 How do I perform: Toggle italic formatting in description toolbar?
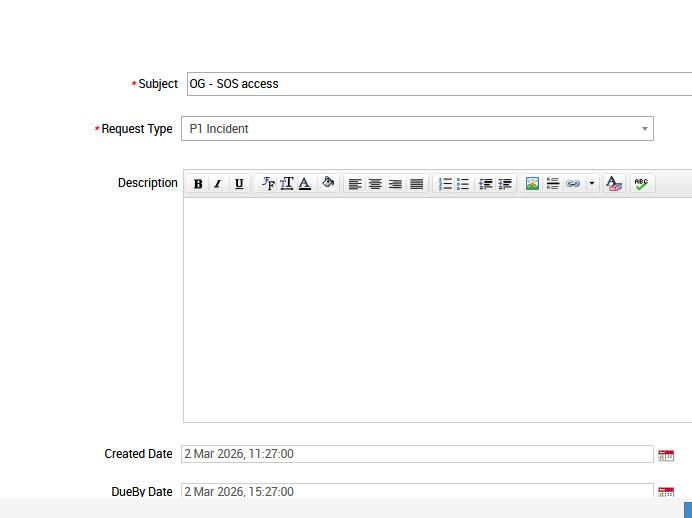point(218,184)
